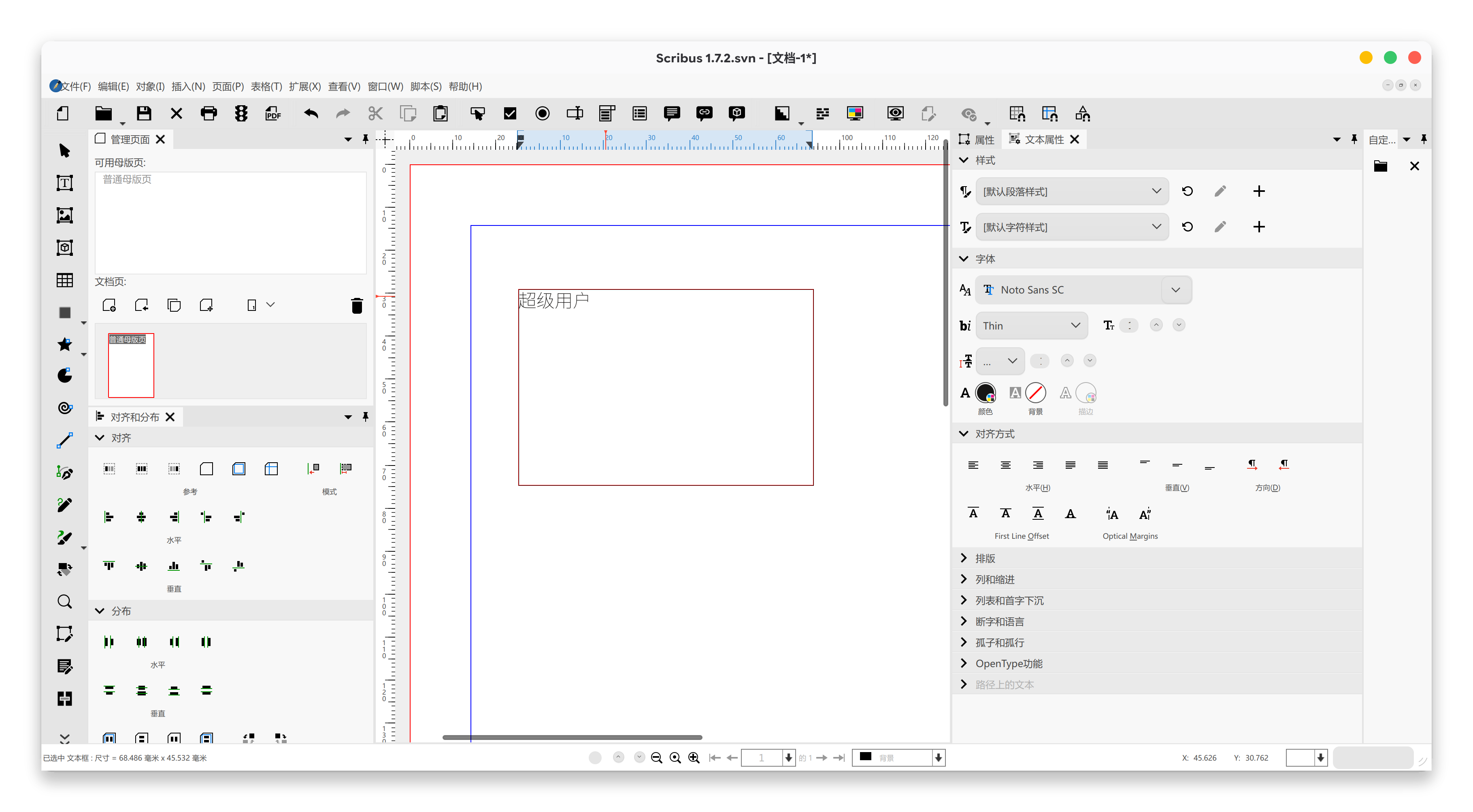1473x812 pixels.
Task: Close the 对齐和分布 panel
Action: pos(170,417)
